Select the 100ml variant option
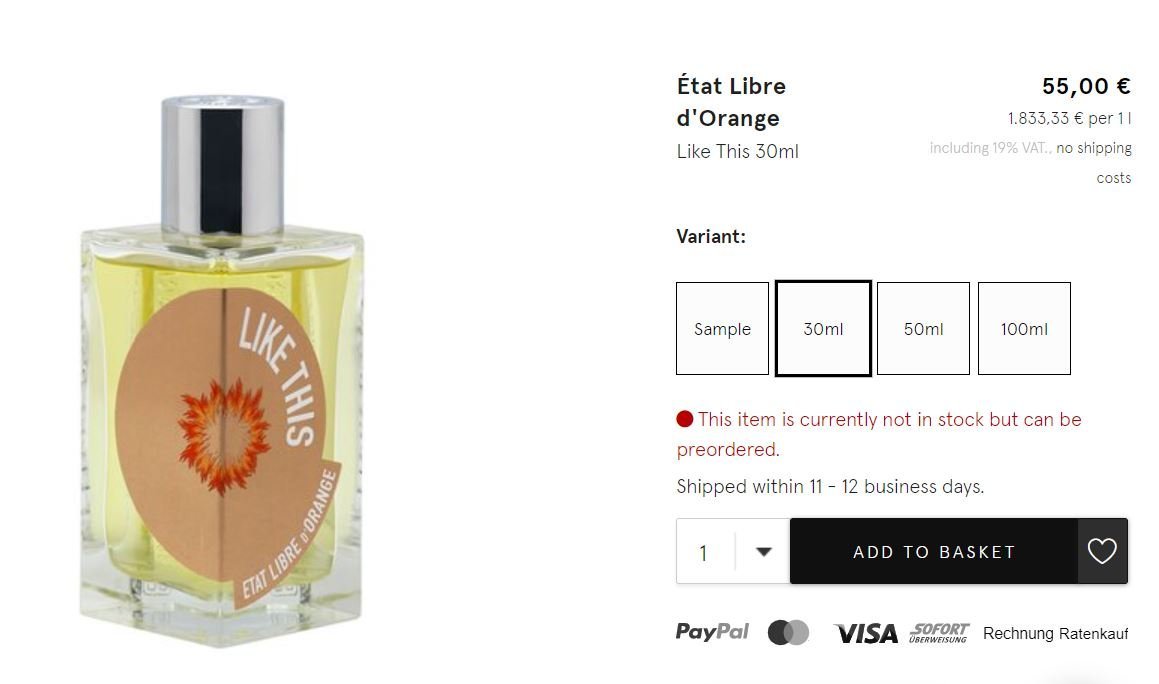 [1024, 328]
